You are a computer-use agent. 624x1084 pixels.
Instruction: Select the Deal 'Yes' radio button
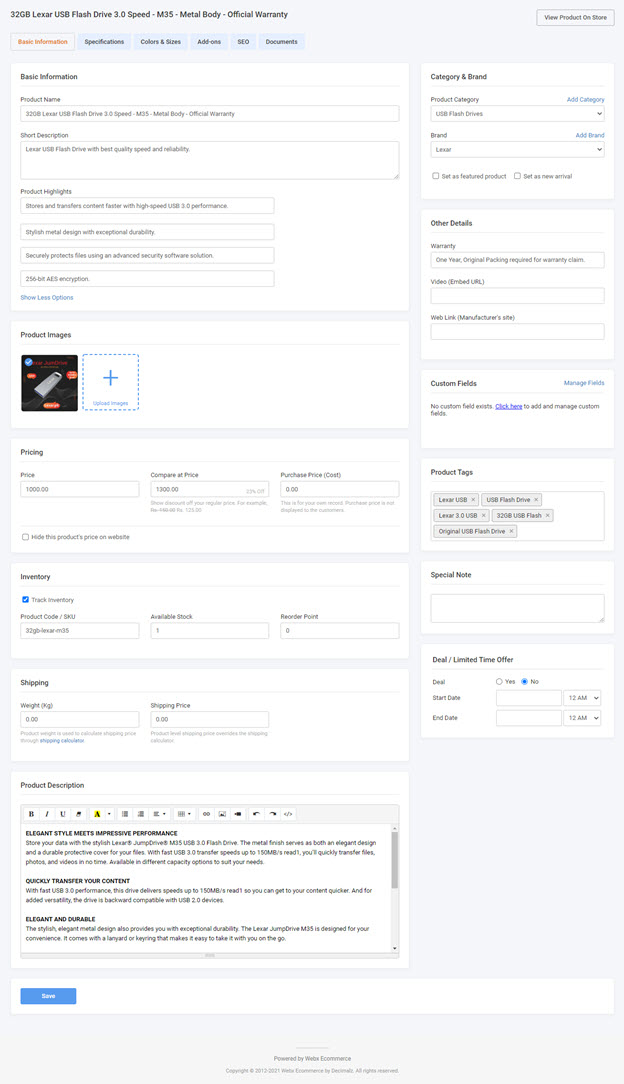(x=499, y=682)
